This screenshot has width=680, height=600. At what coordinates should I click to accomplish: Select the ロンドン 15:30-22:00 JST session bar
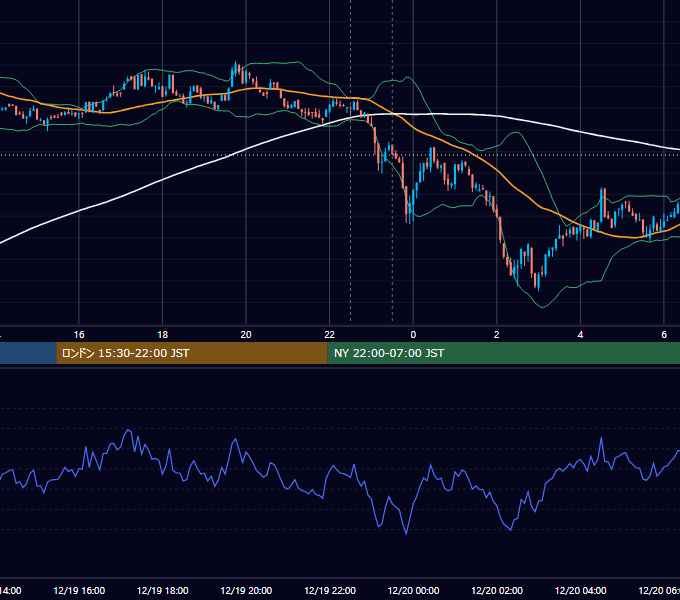[x=192, y=353]
